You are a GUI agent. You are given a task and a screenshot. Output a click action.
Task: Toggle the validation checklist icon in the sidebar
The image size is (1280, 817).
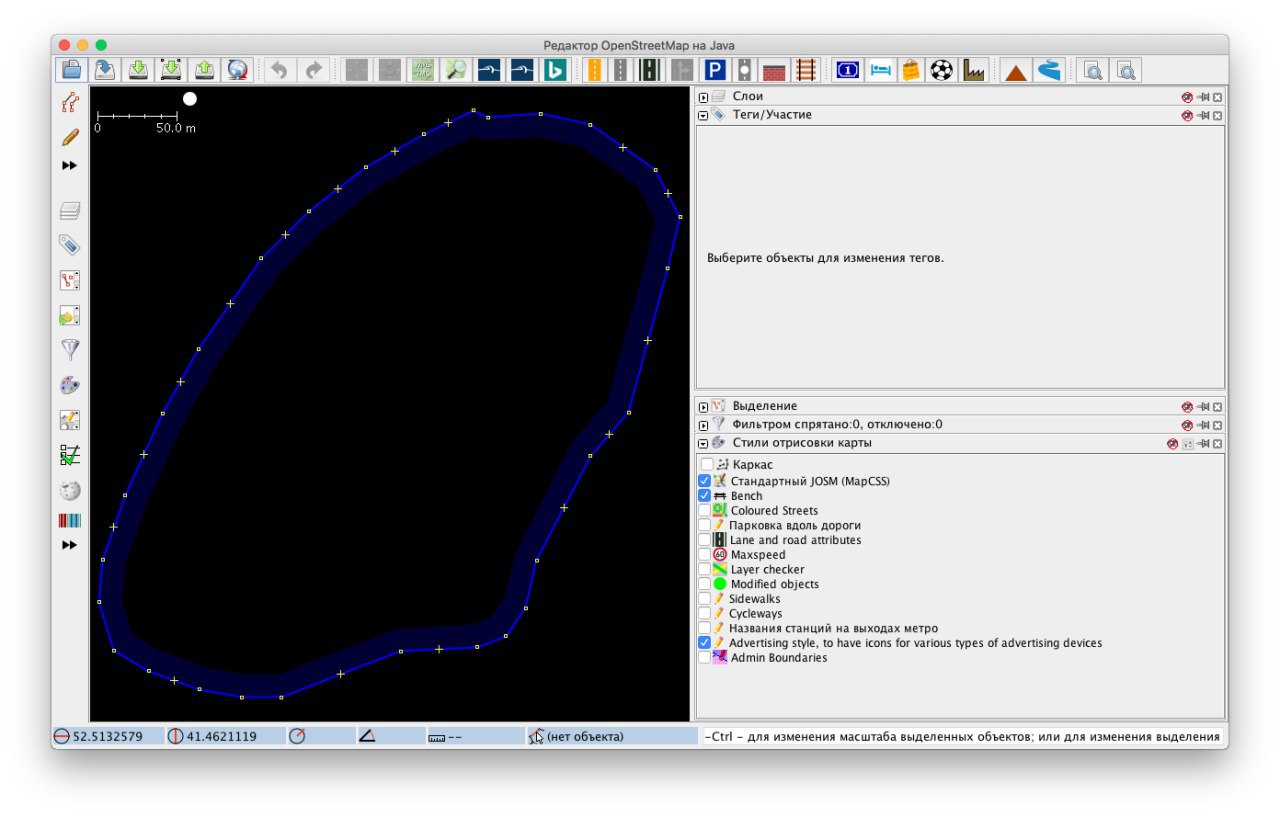70,455
